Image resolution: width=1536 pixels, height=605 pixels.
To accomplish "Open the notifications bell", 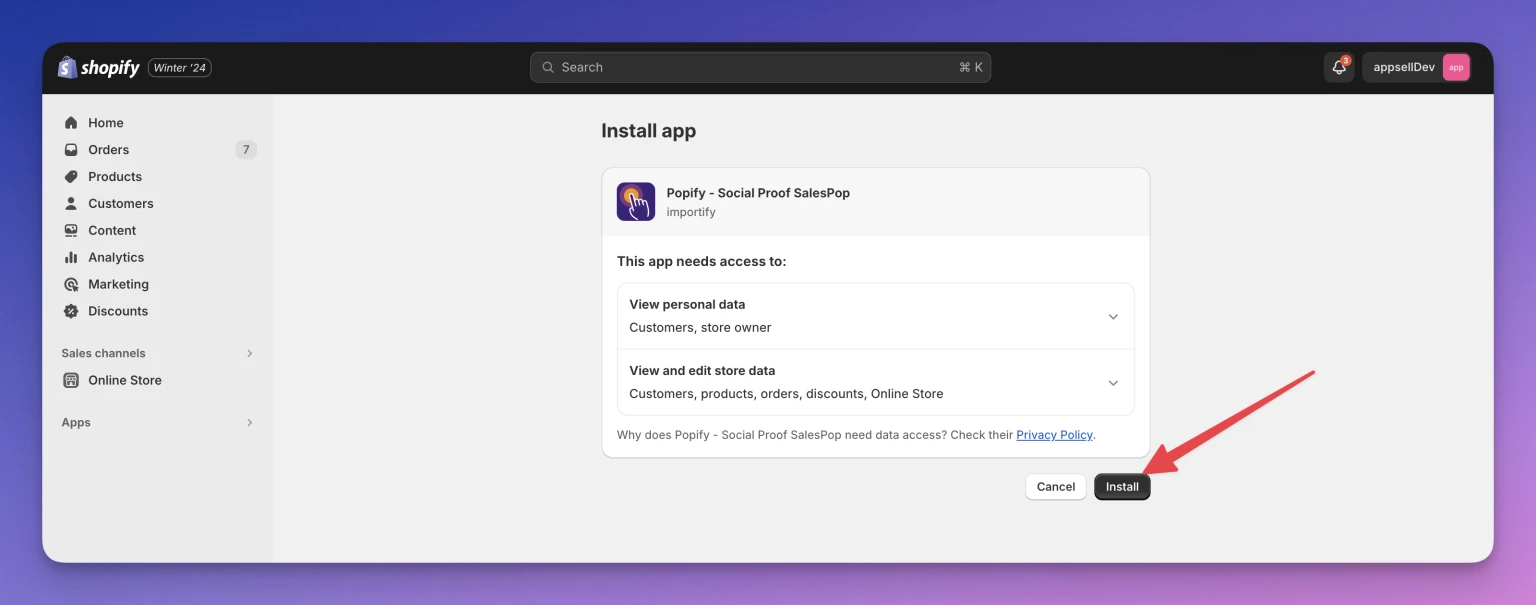I will (x=1339, y=67).
